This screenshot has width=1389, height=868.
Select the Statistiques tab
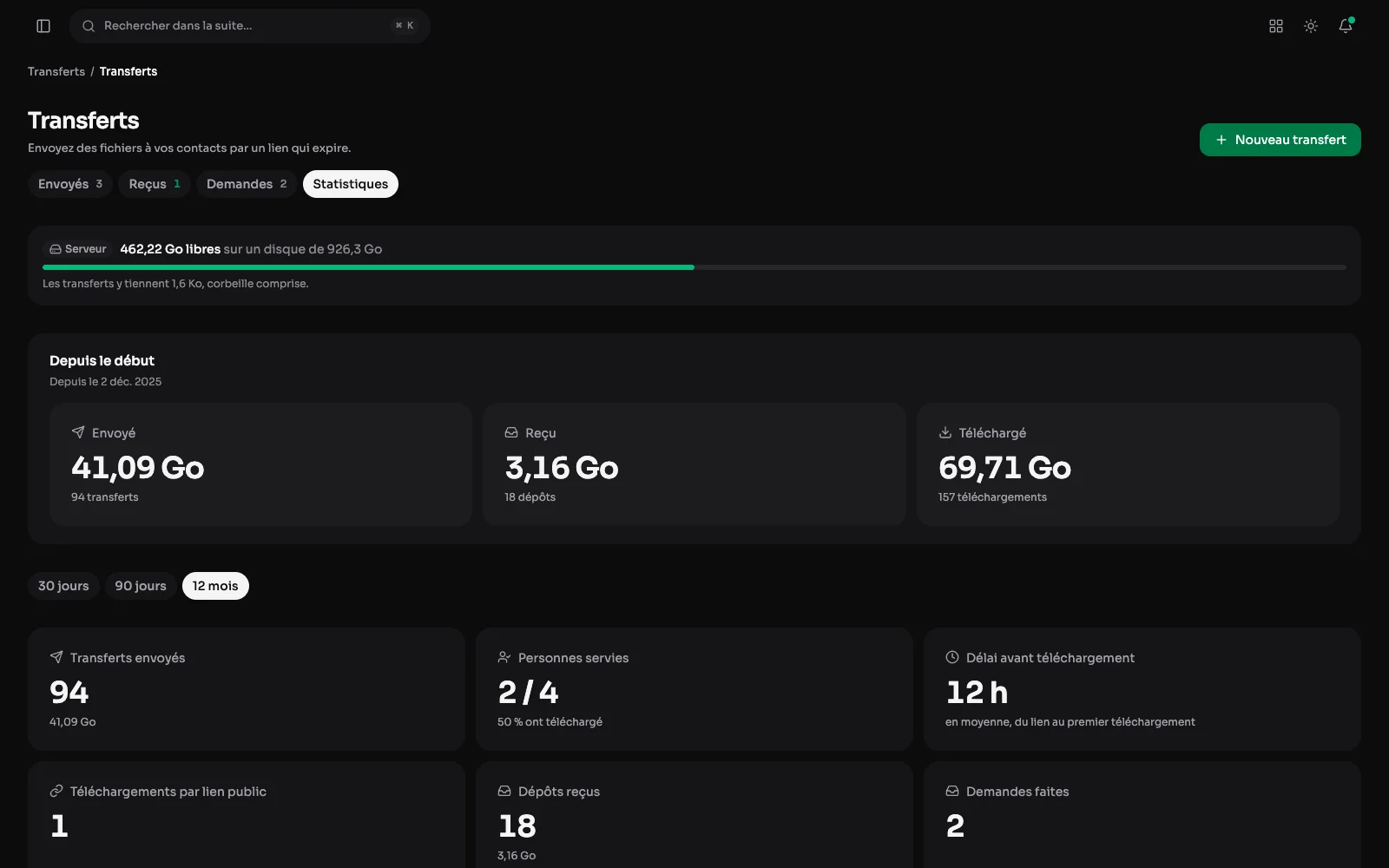351,184
